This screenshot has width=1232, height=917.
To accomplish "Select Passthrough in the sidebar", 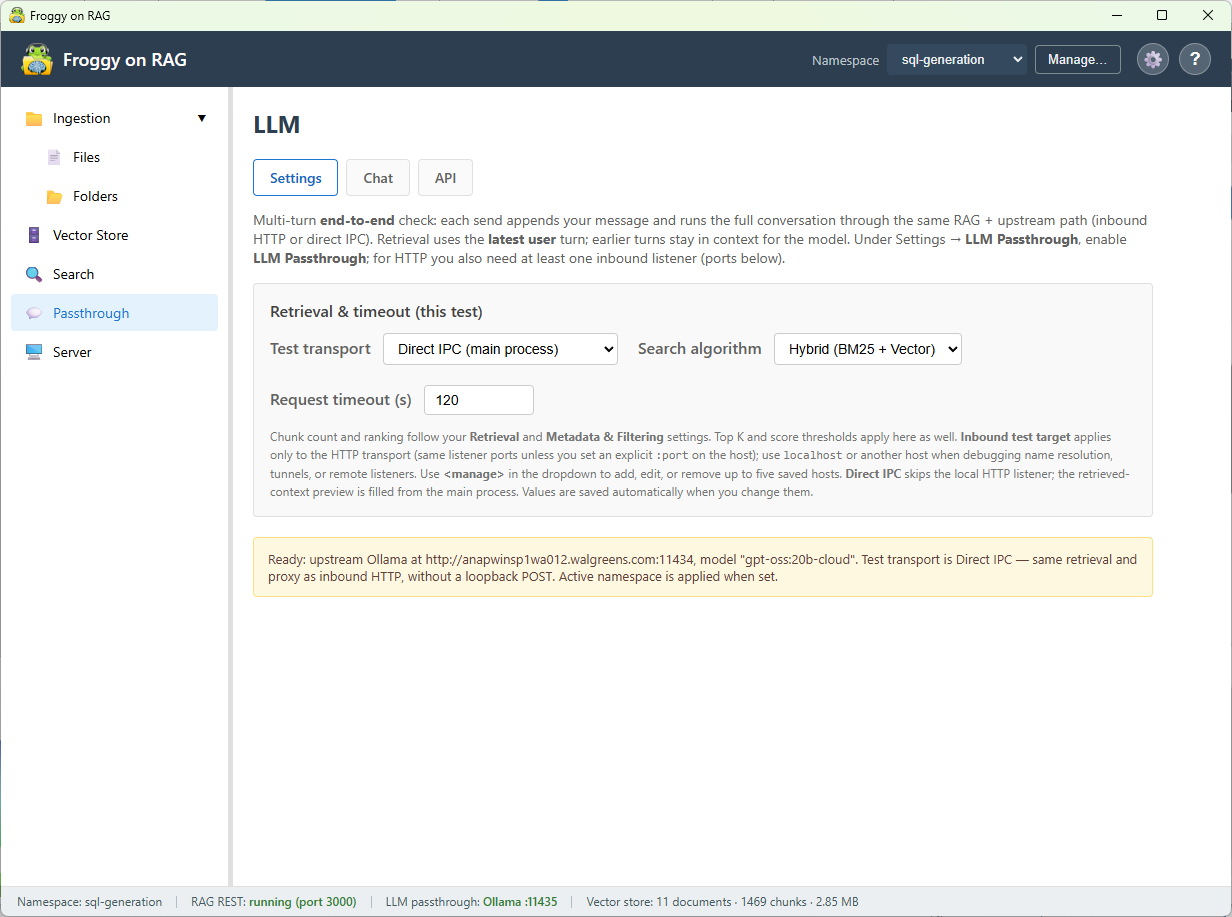I will [x=114, y=313].
